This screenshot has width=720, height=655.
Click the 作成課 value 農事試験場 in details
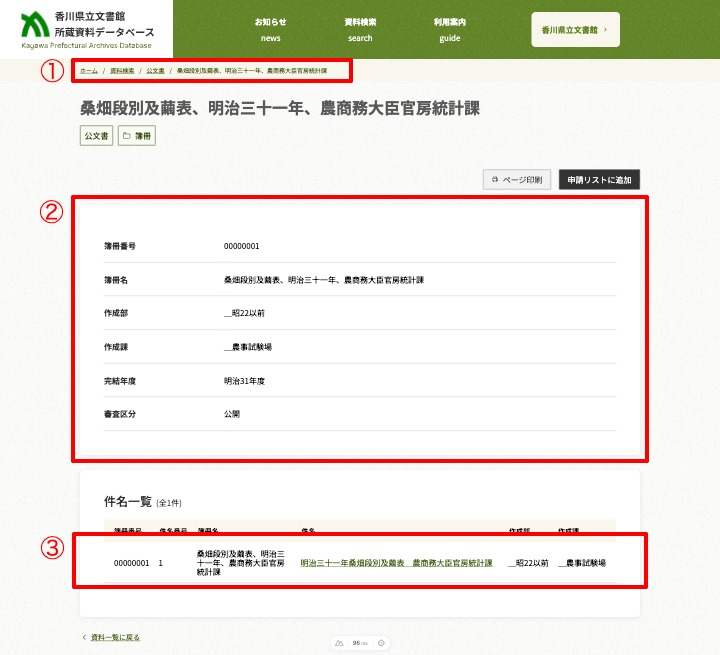248,347
